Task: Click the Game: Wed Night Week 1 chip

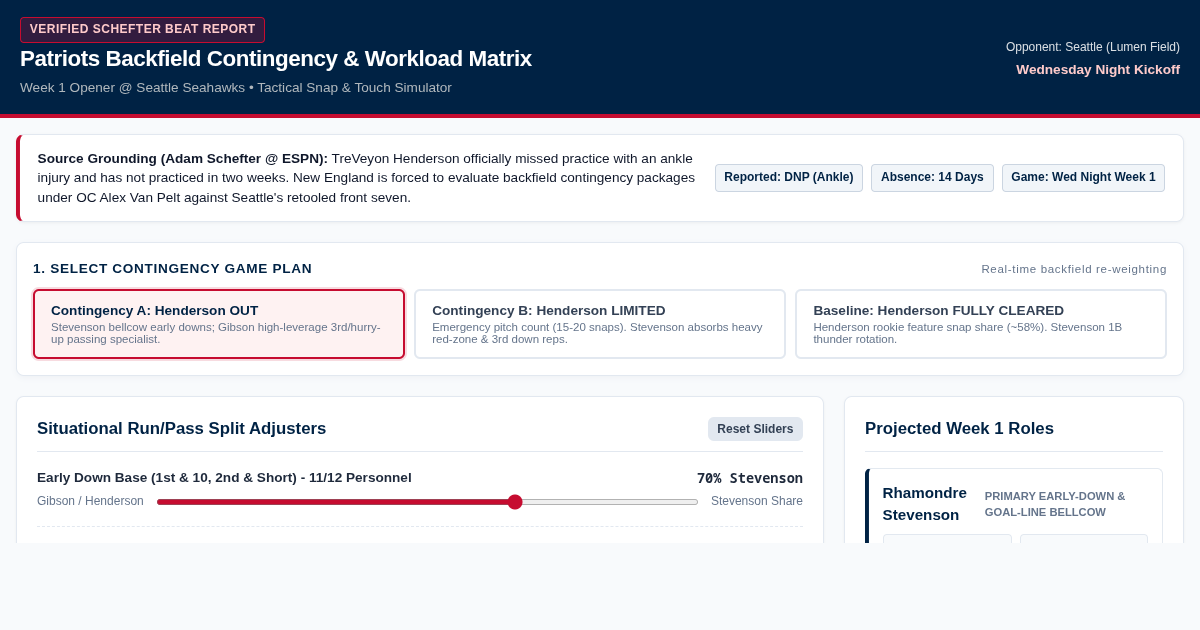Action: click(x=1083, y=178)
